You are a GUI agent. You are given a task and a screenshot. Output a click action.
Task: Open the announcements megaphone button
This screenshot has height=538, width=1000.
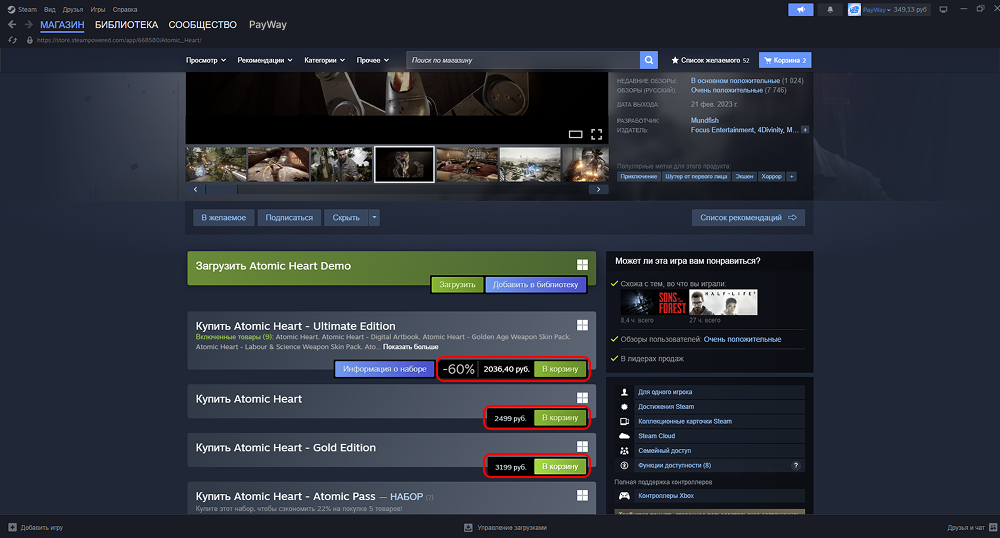(x=800, y=10)
